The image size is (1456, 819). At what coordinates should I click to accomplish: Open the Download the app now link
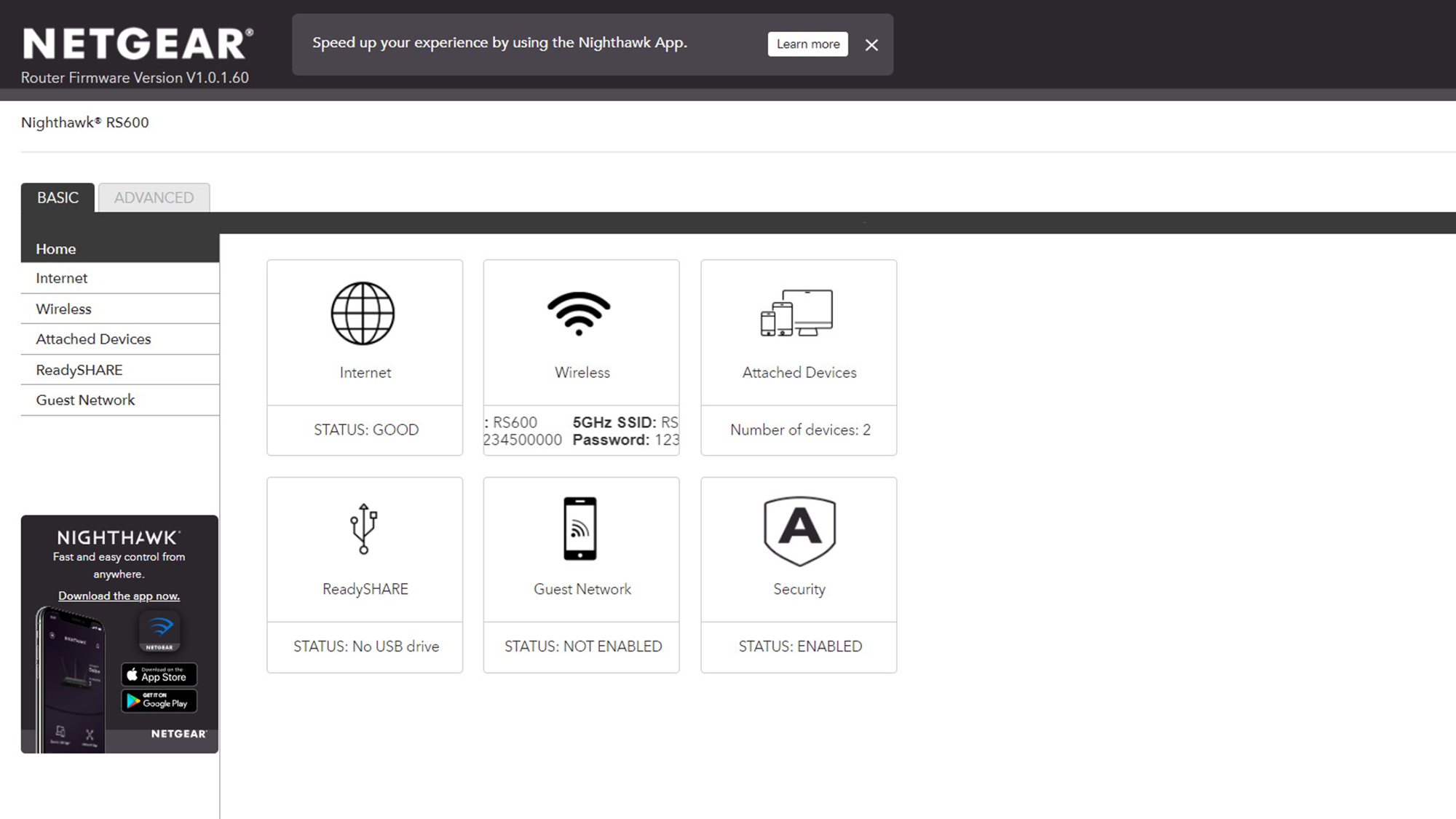pyautogui.click(x=119, y=596)
